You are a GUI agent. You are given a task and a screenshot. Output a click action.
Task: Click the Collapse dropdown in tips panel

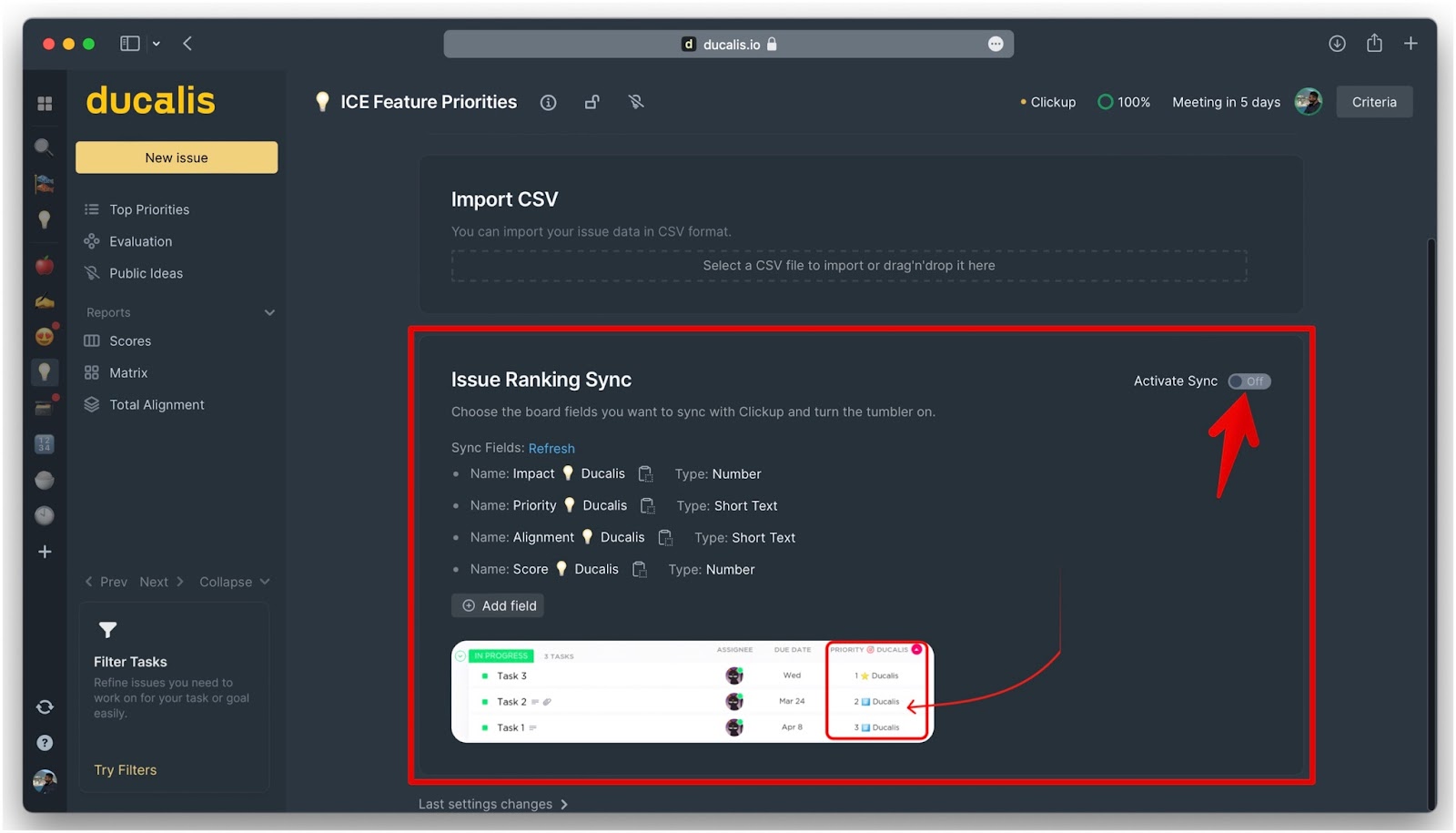[x=234, y=582]
